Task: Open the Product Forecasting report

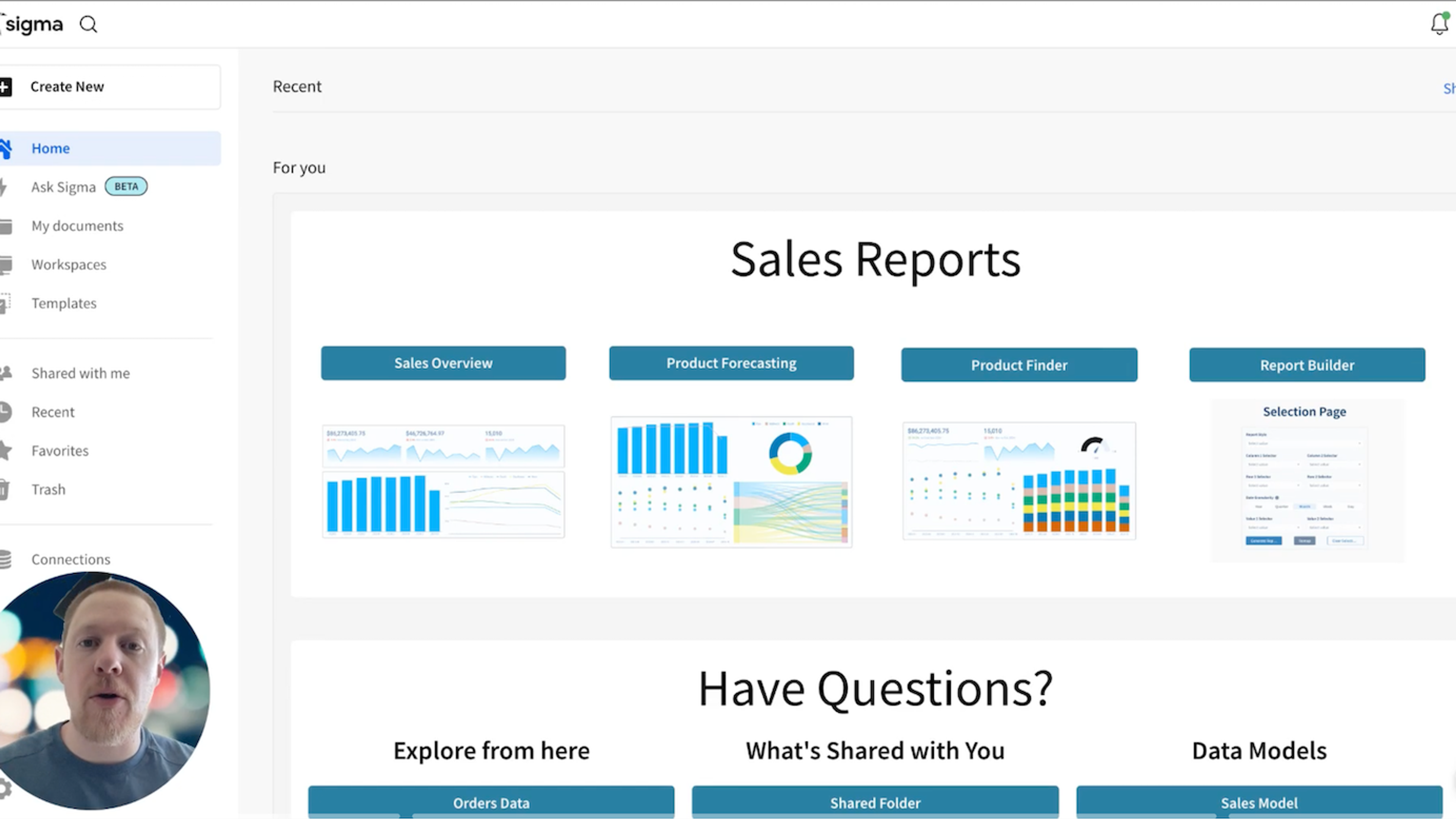Action: (x=731, y=363)
